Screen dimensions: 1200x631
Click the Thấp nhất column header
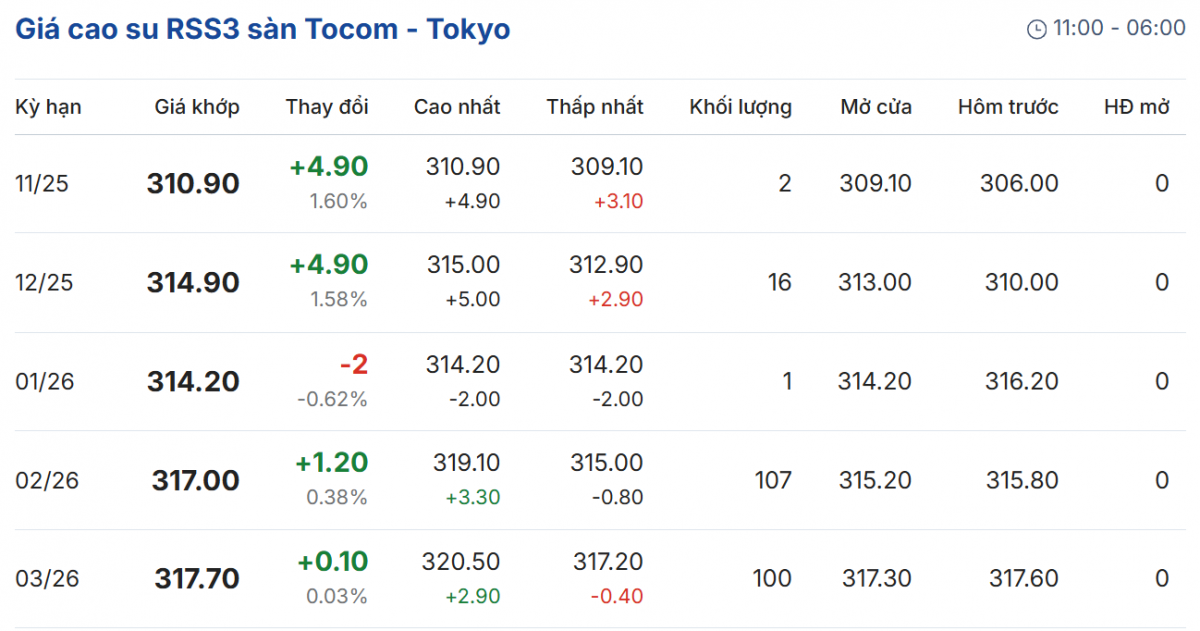(595, 107)
